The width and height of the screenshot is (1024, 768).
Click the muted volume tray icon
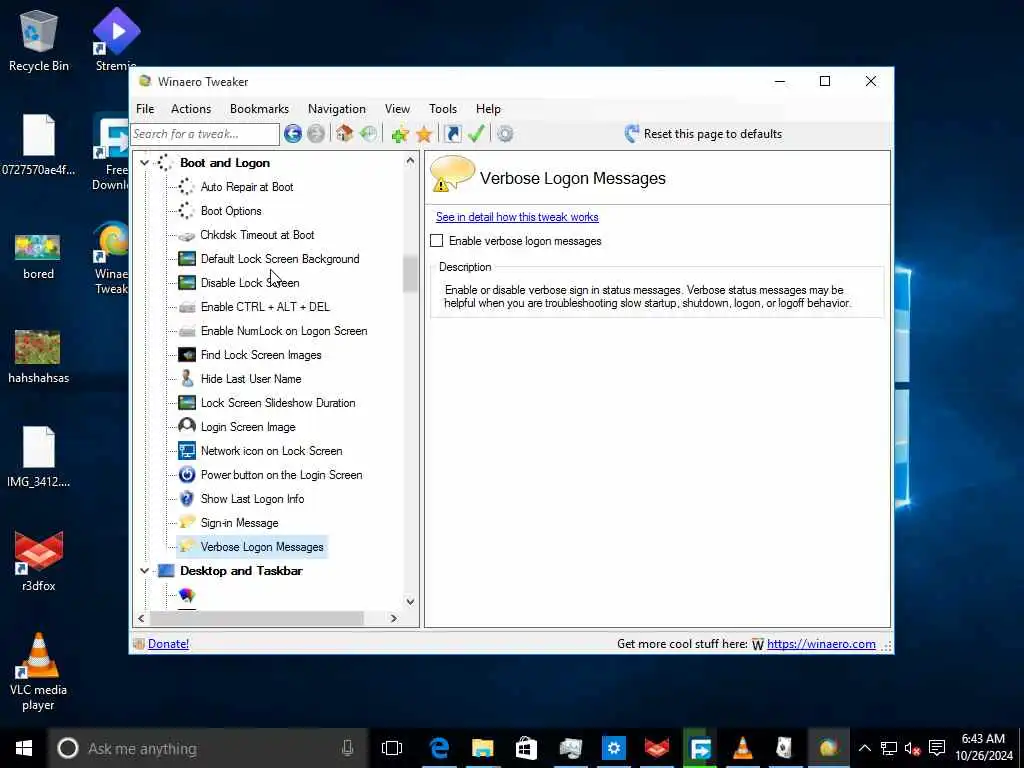pyautogui.click(x=912, y=748)
